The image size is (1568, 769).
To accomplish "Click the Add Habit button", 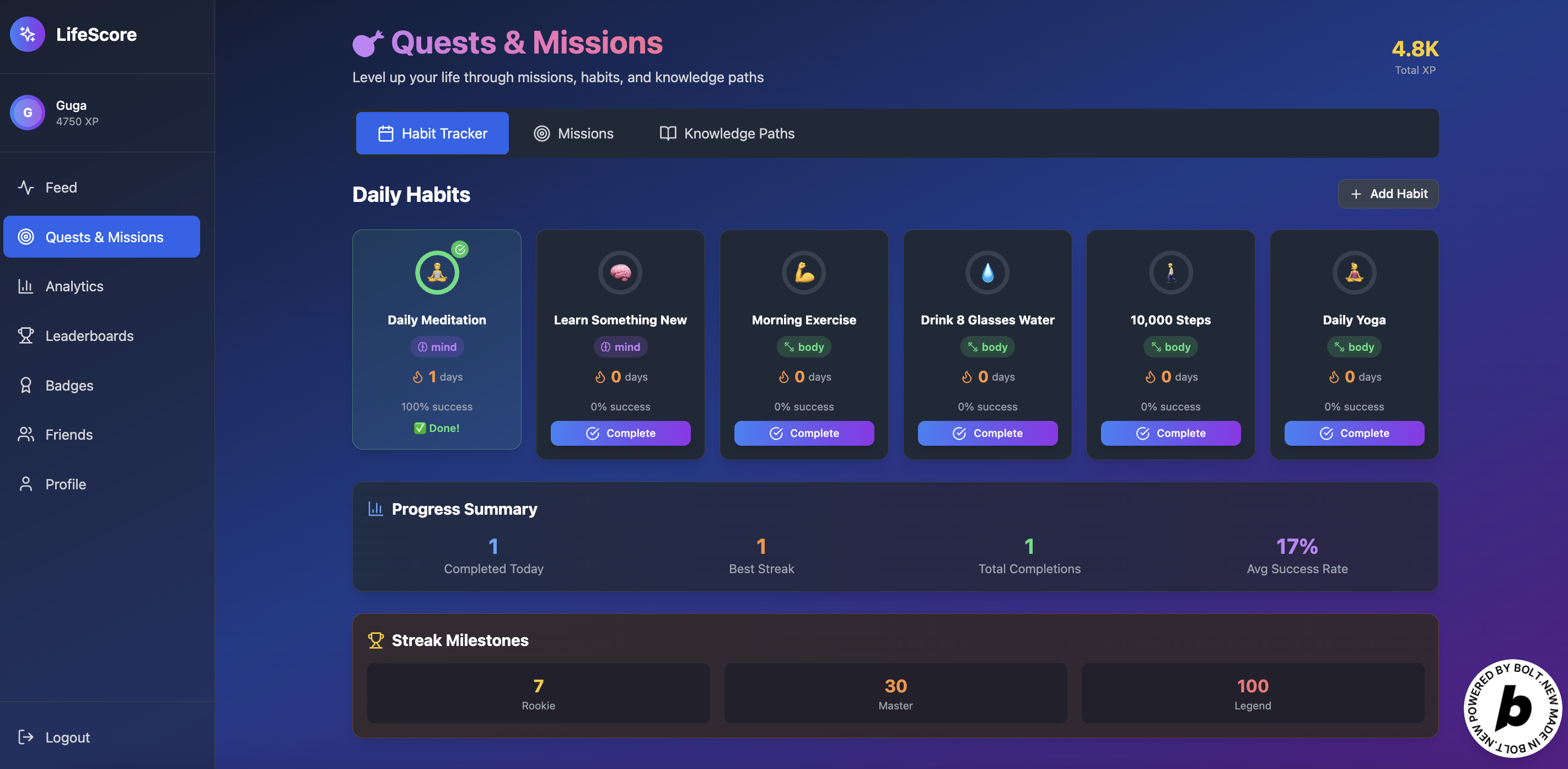I will [1388, 194].
